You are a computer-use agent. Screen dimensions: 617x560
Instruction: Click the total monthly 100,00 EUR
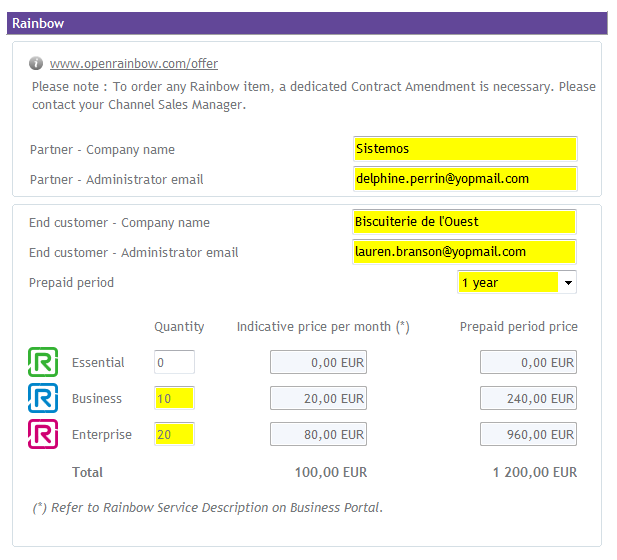331,472
